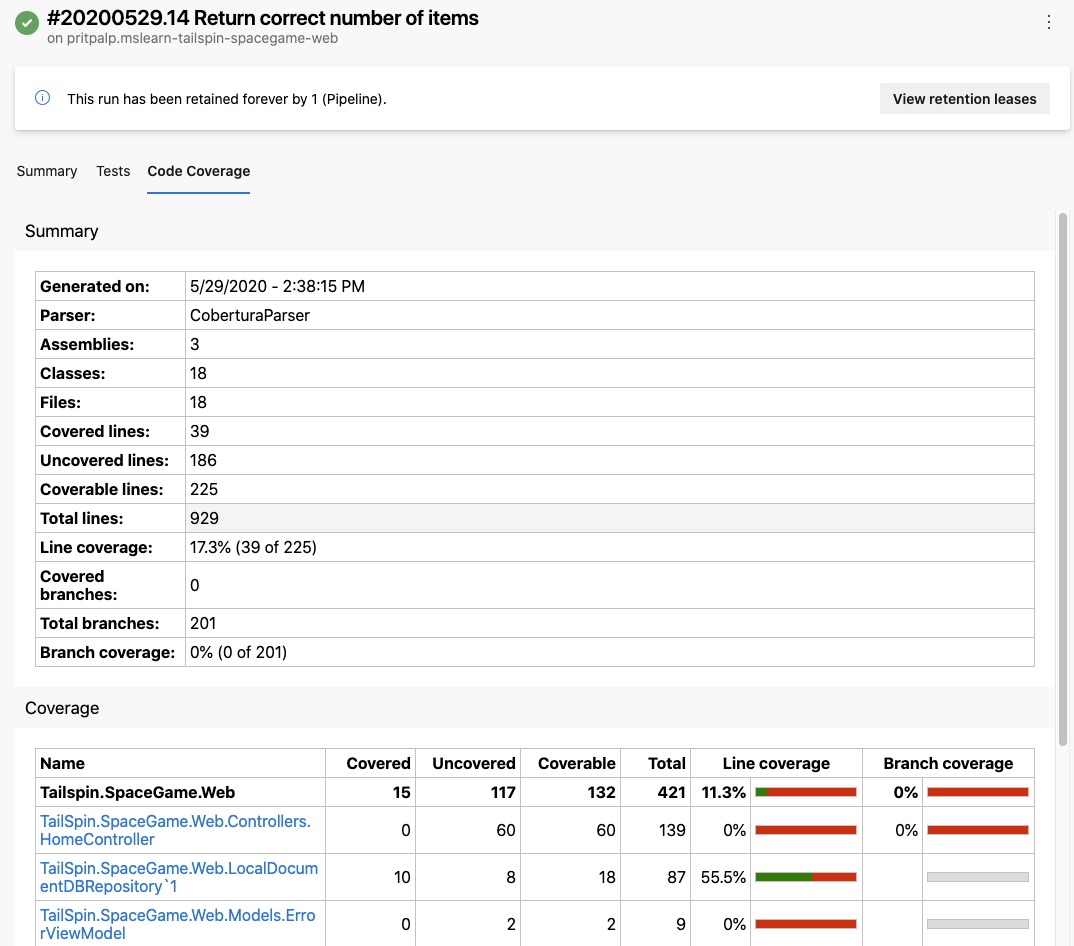Click the Parser: label
The image size is (1074, 946).
pyautogui.click(x=68, y=315)
